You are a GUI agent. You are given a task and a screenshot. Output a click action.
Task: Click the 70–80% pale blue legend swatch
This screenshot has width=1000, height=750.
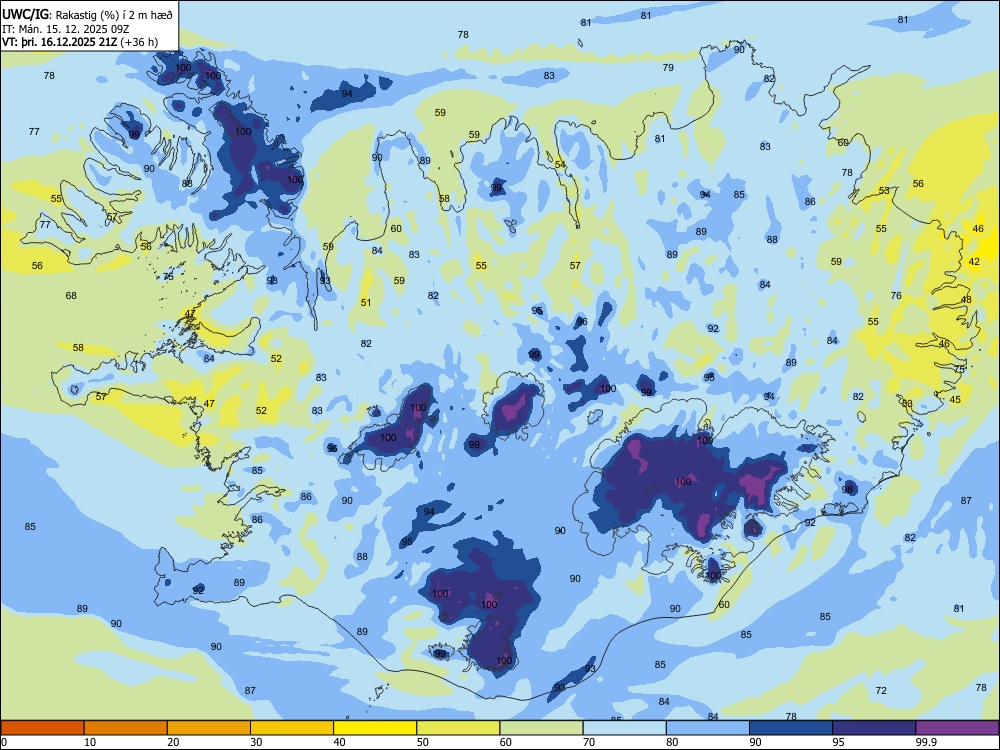point(624,728)
